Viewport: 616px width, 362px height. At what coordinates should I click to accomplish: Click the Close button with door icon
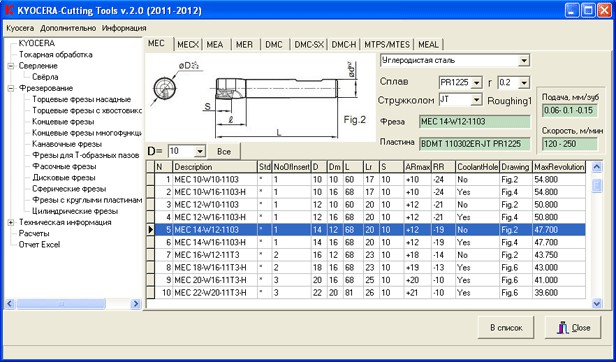[x=573, y=327]
